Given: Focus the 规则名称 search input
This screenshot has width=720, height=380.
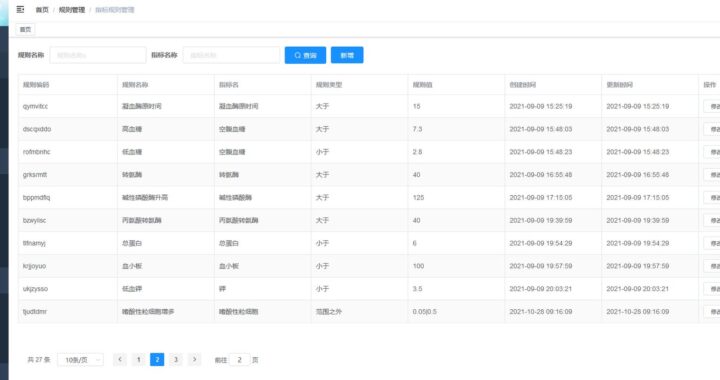Looking at the screenshot, I should click(x=98, y=55).
